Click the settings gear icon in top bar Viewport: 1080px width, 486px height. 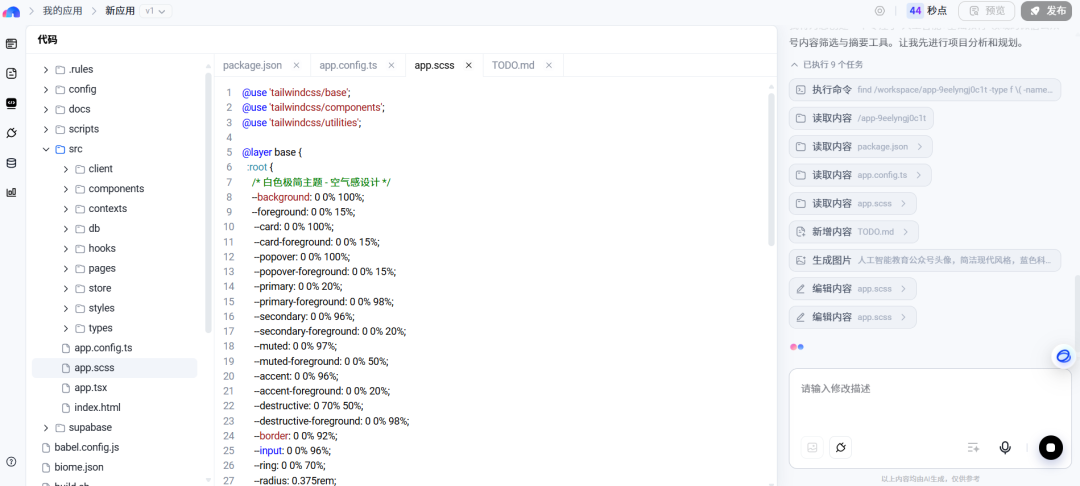tap(880, 11)
